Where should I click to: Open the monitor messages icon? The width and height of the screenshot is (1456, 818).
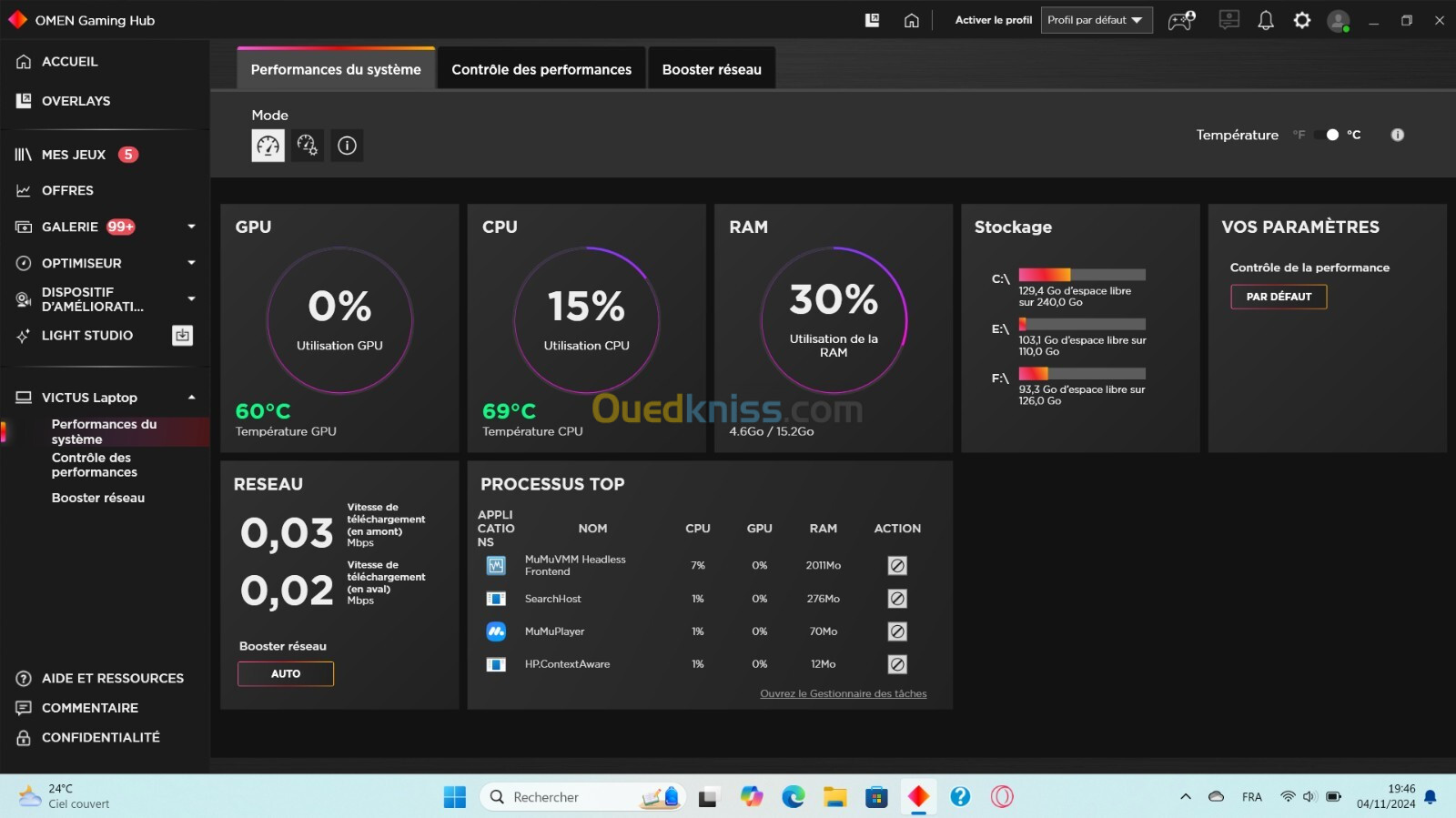click(x=1228, y=20)
